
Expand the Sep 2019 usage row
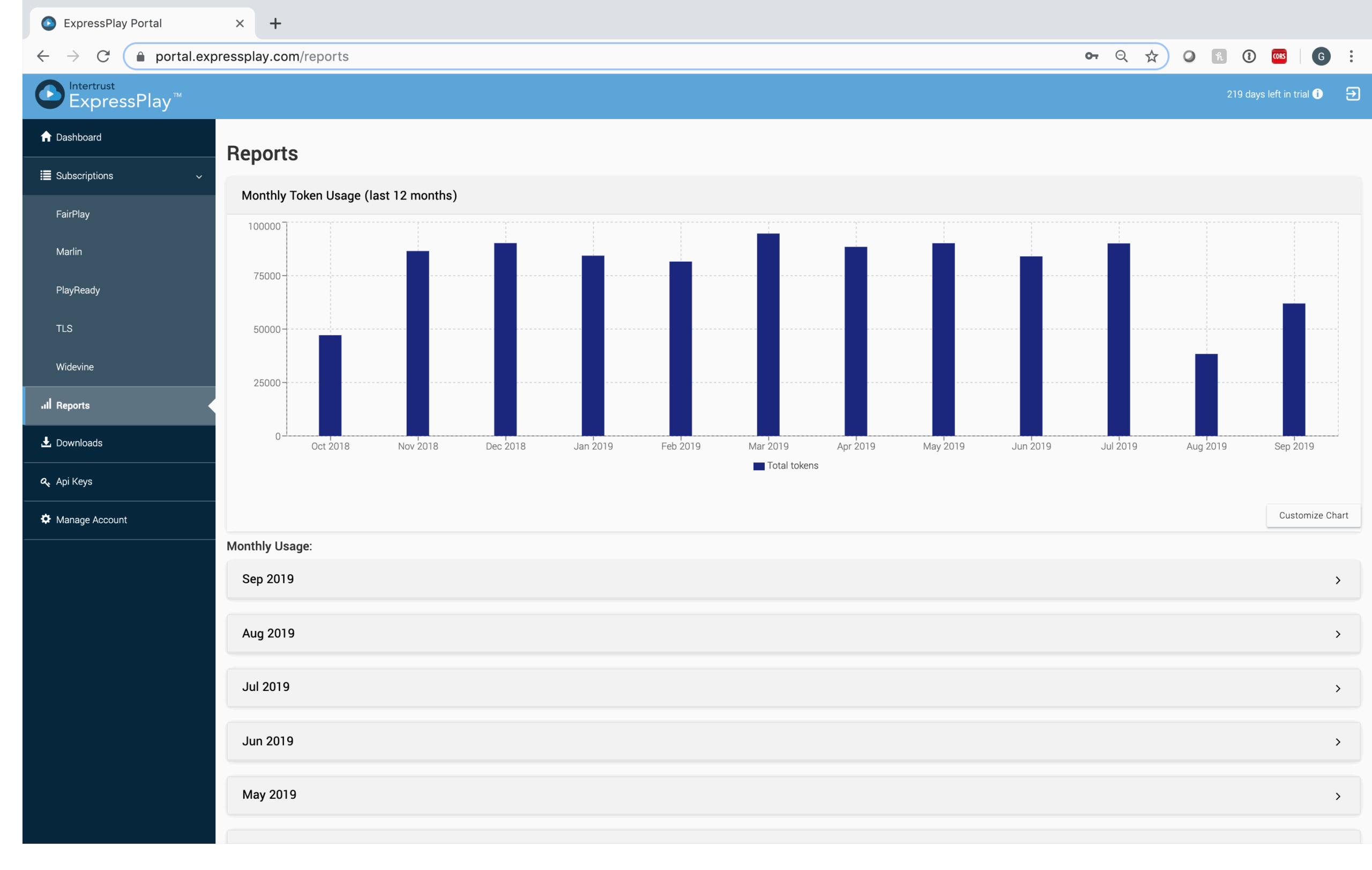coord(1337,580)
